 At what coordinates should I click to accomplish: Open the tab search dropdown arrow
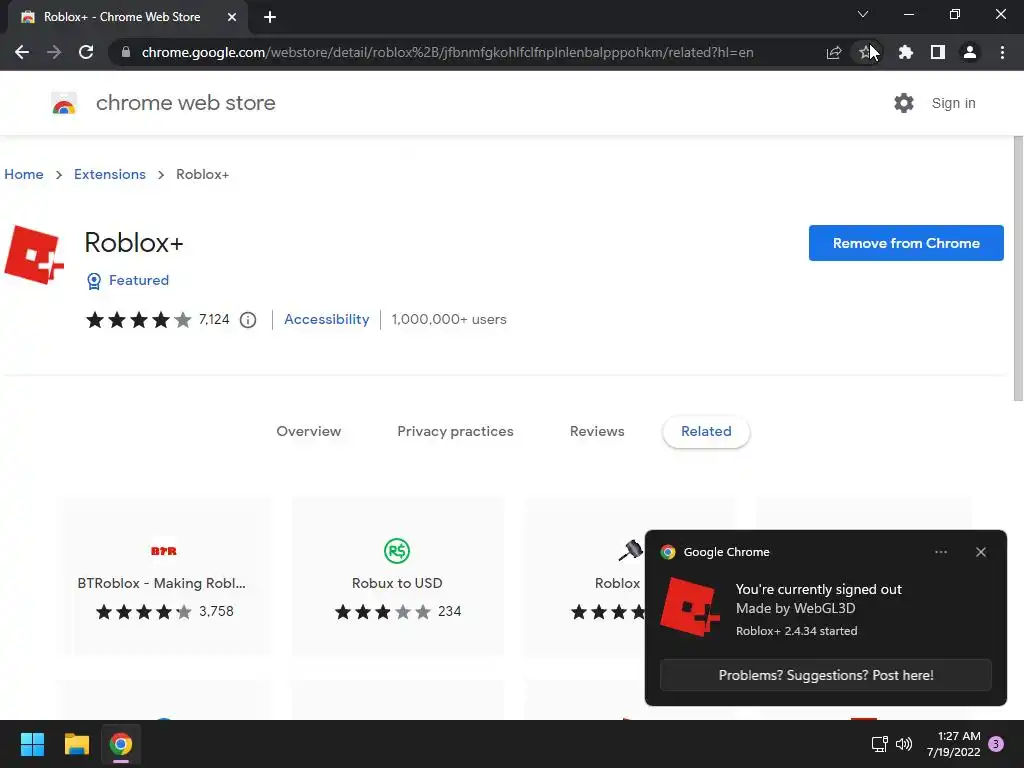pyautogui.click(x=863, y=14)
